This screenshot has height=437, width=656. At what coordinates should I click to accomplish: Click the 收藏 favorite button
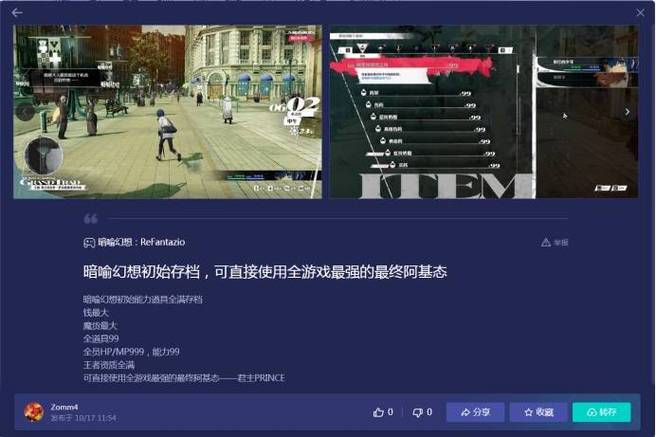pyautogui.click(x=539, y=412)
